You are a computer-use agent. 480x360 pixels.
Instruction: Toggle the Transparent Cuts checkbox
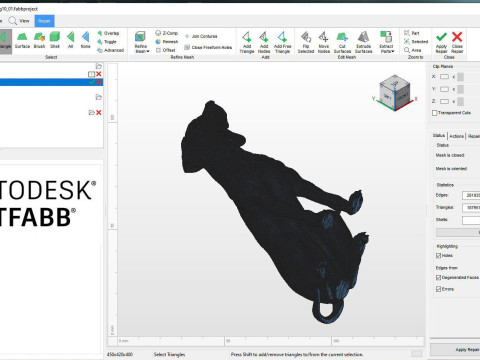(x=435, y=113)
